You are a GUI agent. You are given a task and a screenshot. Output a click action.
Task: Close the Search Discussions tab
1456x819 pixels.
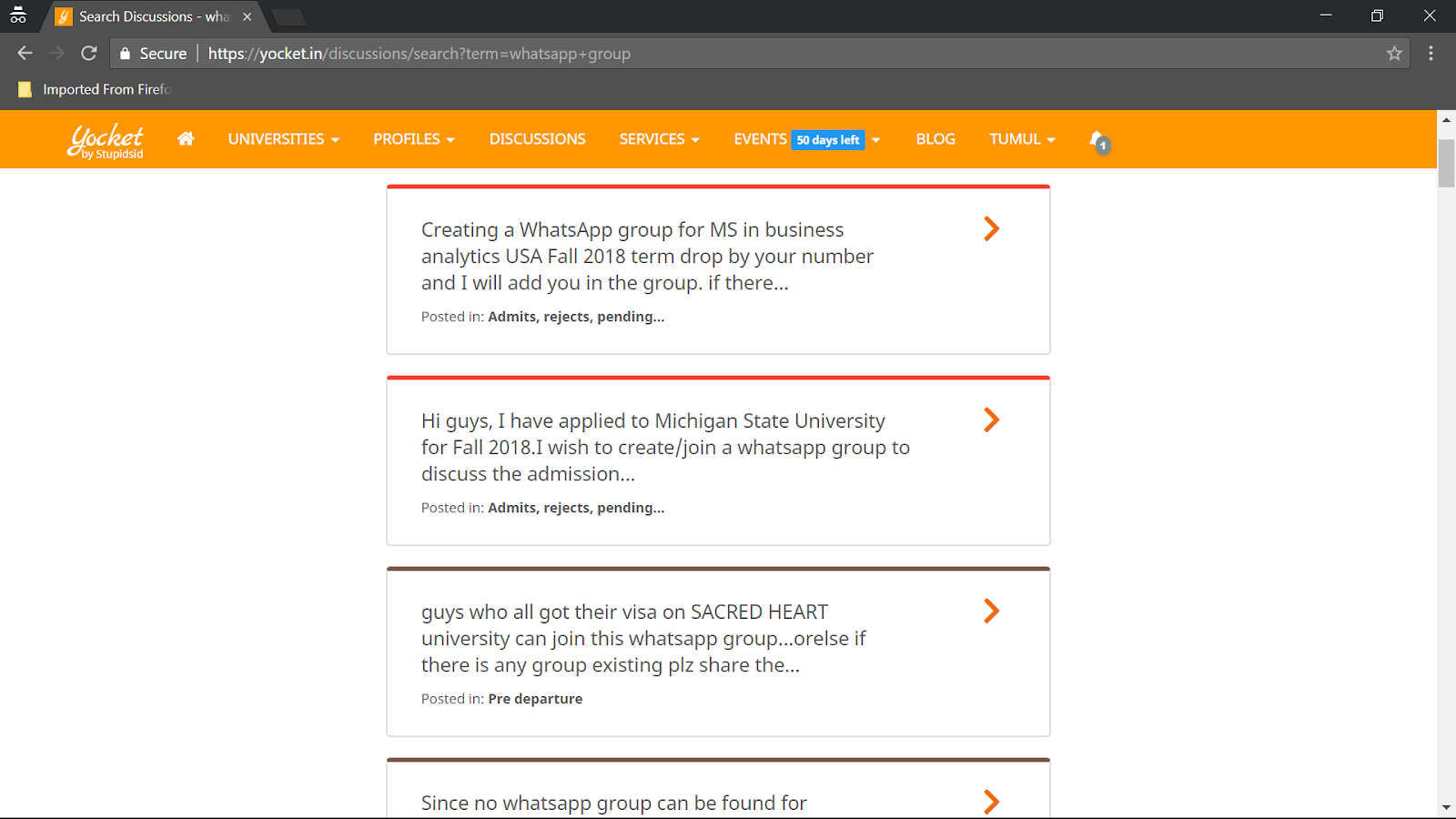pyautogui.click(x=247, y=16)
